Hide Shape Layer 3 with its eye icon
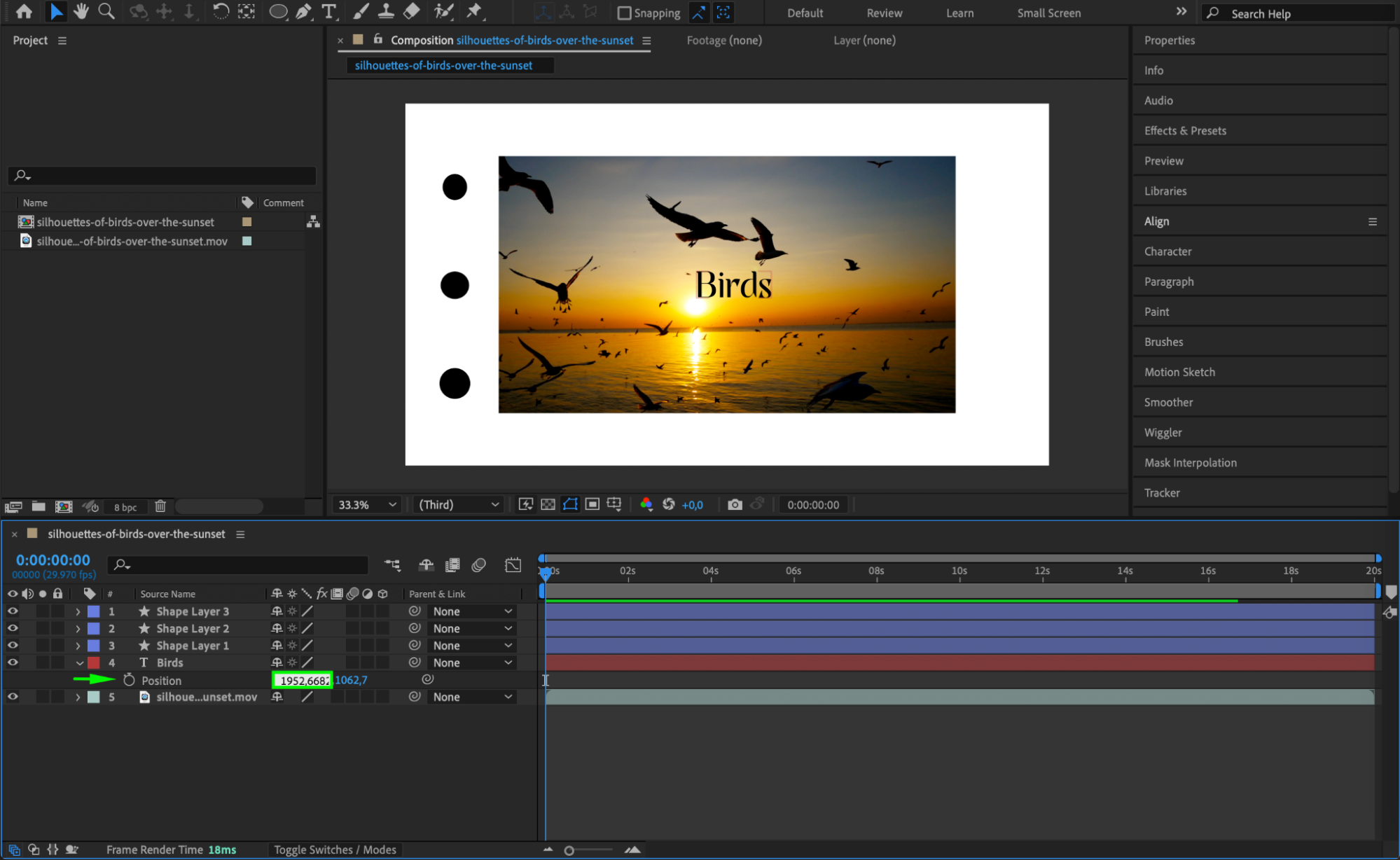Screen dimensions: 1400x860 tap(13, 611)
